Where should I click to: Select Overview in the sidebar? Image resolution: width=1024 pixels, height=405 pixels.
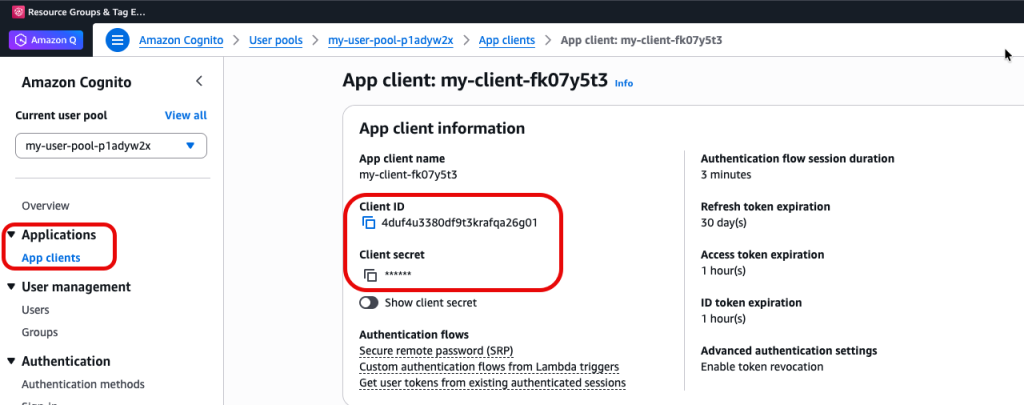[x=45, y=205]
